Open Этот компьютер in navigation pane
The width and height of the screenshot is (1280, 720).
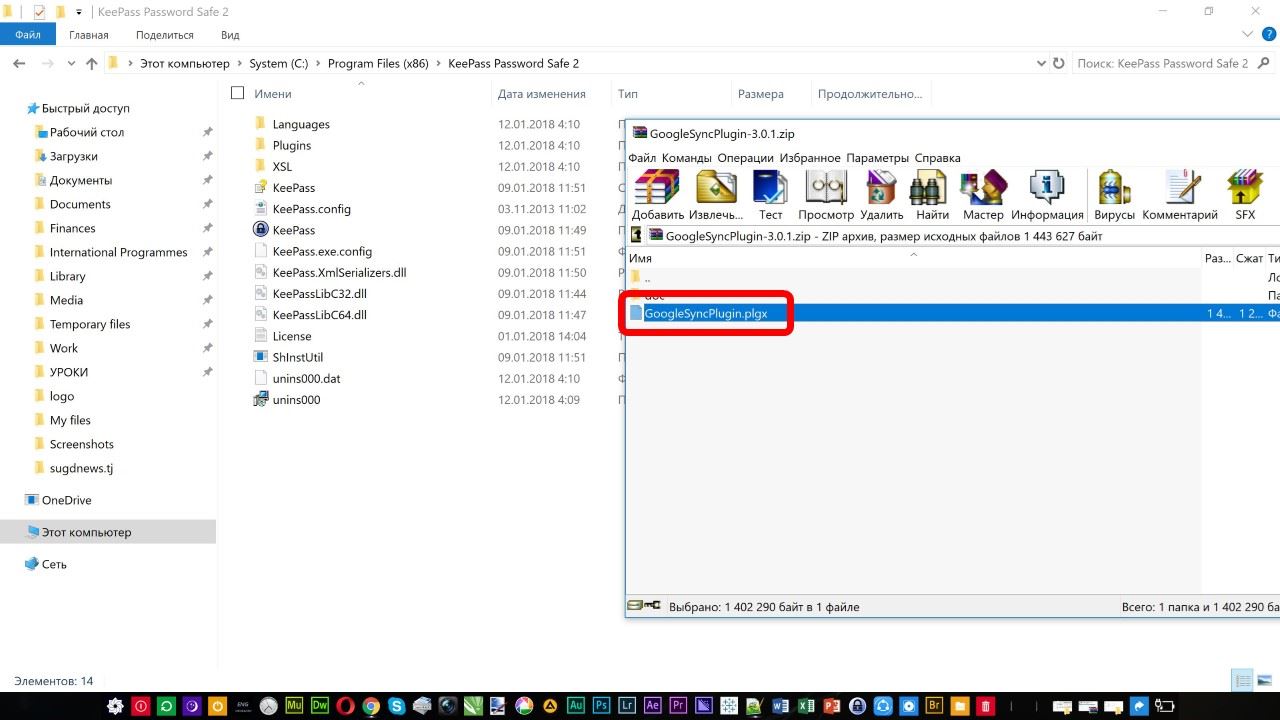coord(86,532)
